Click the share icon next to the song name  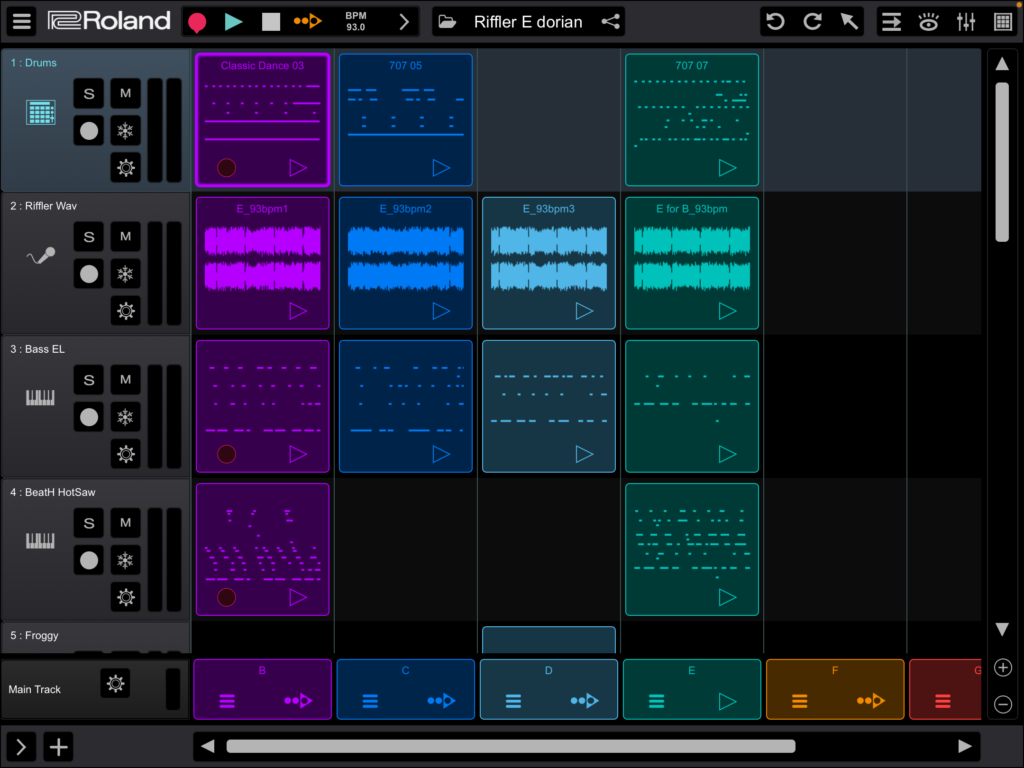tap(609, 21)
